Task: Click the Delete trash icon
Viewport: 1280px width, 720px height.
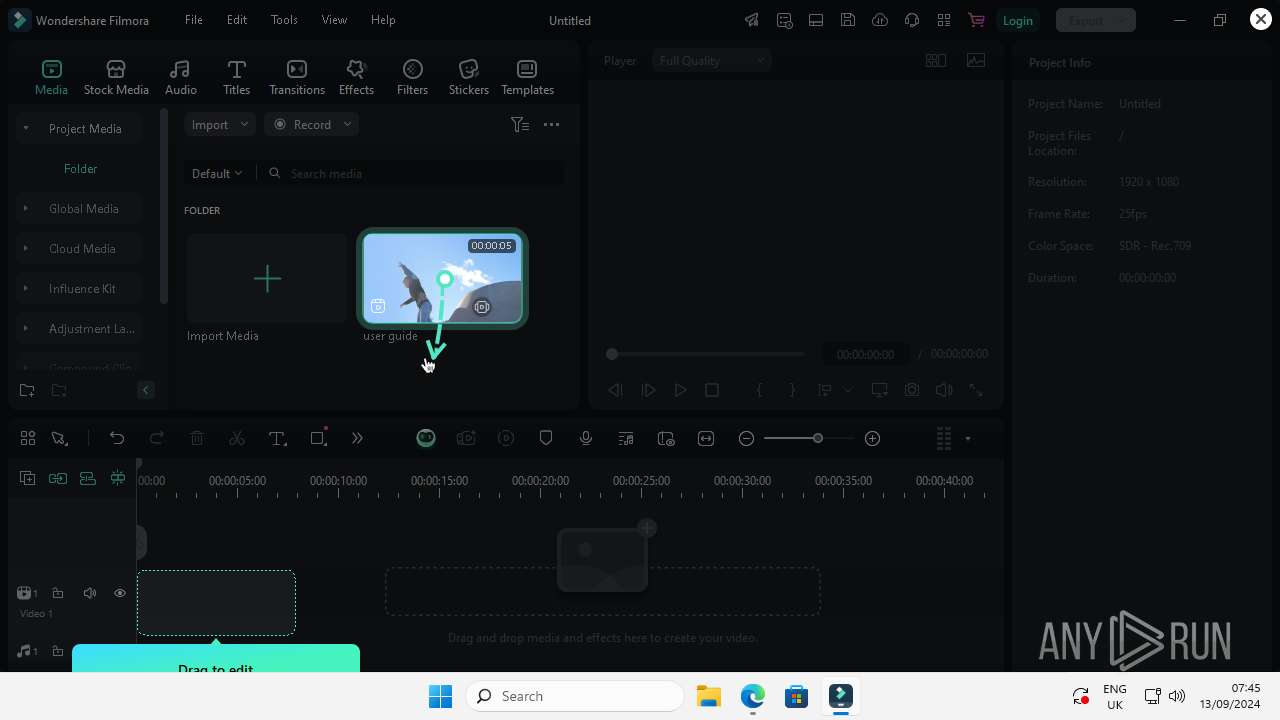Action: click(x=197, y=438)
